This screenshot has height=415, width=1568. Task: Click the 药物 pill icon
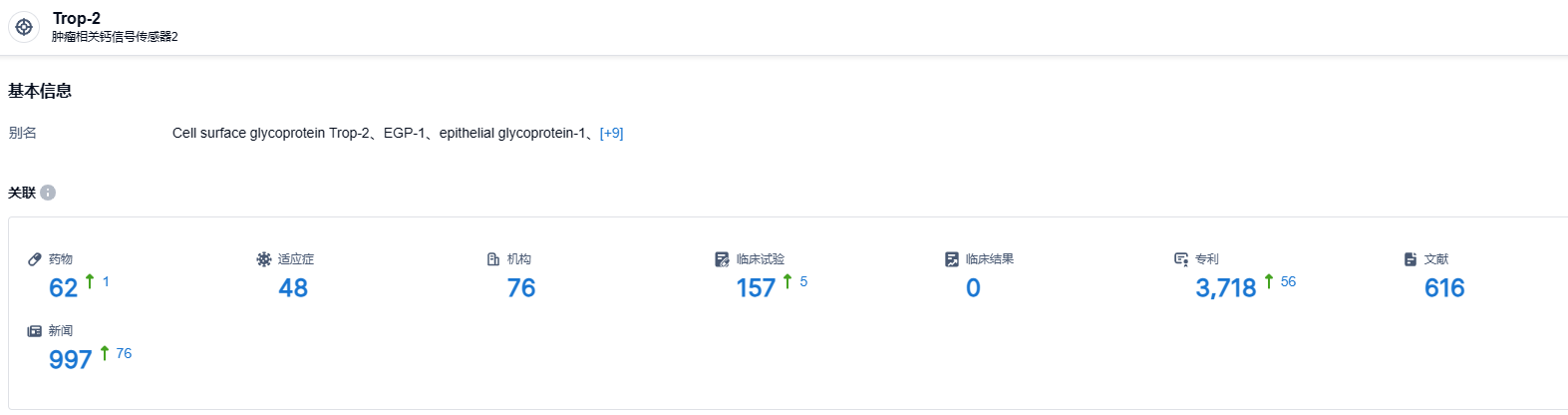pyautogui.click(x=35, y=259)
